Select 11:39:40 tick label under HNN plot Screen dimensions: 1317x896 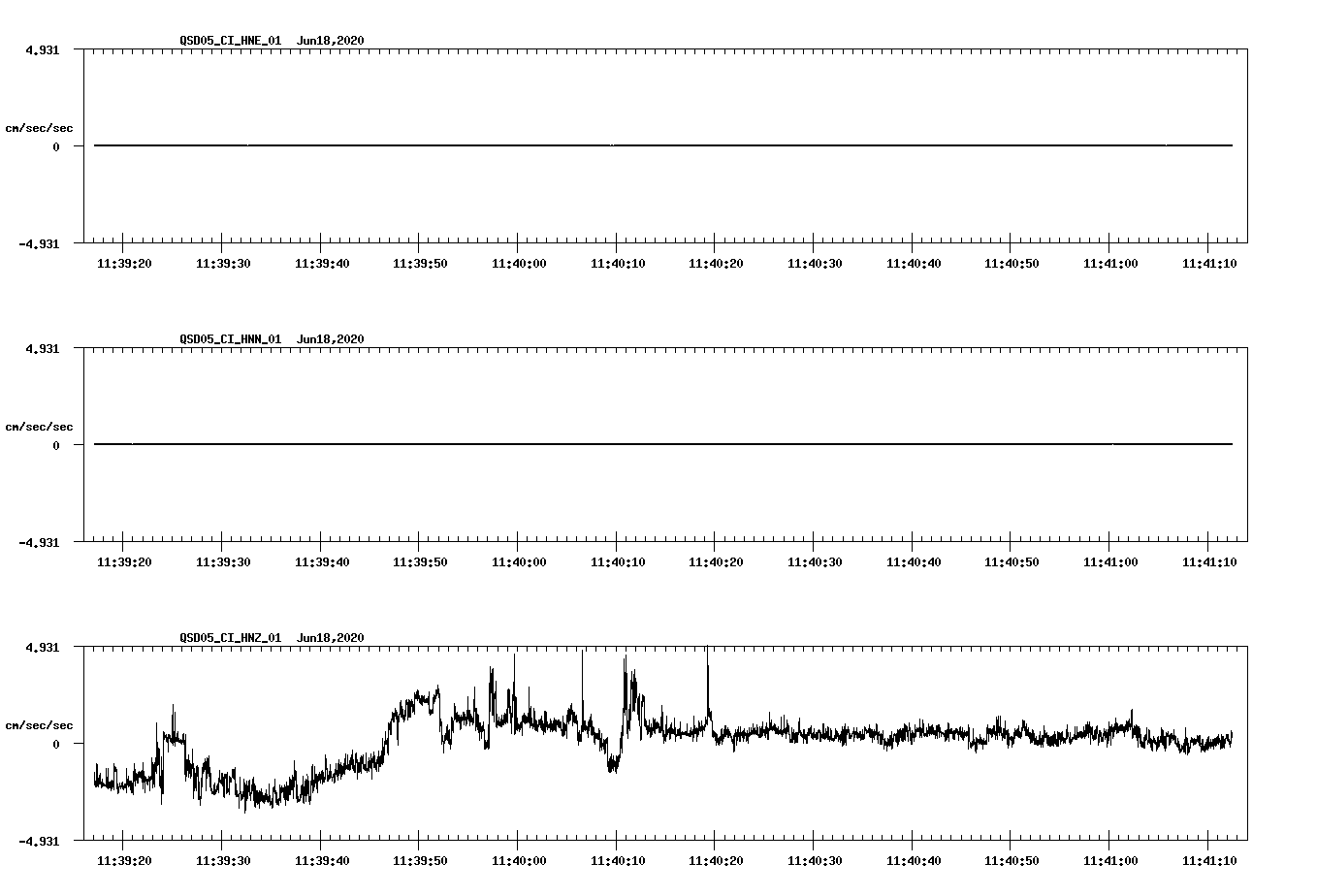pyautogui.click(x=322, y=562)
